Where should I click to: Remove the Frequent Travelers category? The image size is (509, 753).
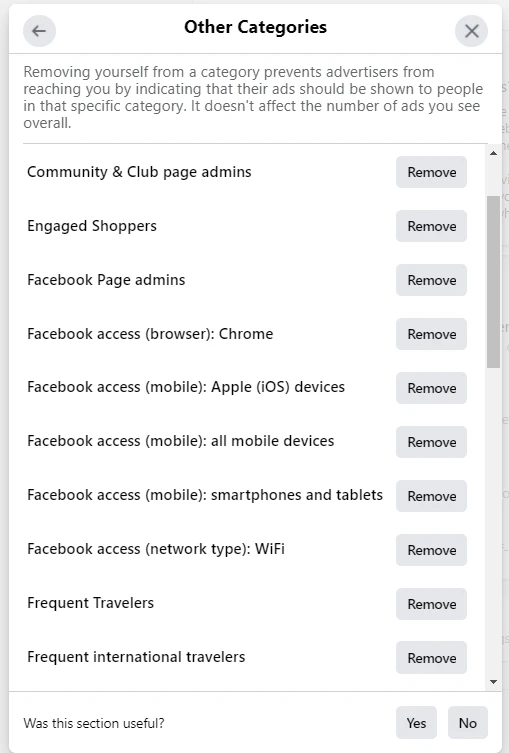click(x=431, y=604)
